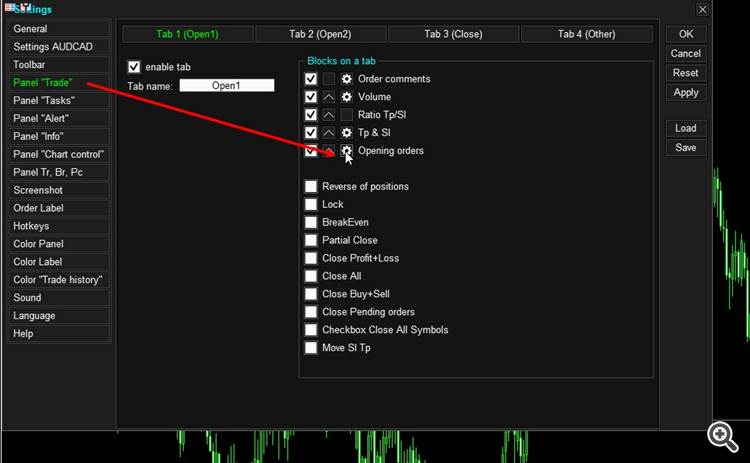
Task: Click the Cancel button
Action: (x=686, y=54)
